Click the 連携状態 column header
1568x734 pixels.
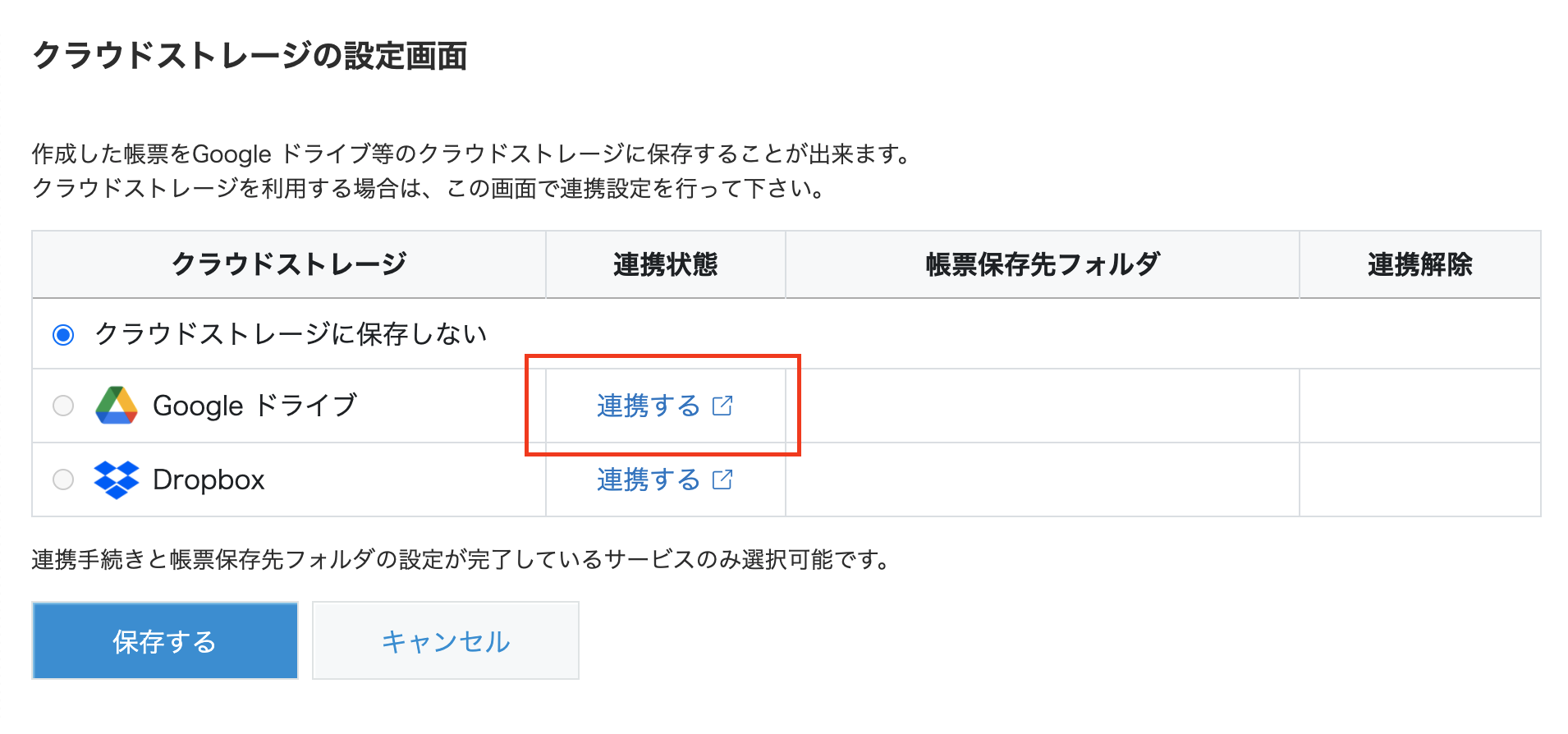(665, 264)
